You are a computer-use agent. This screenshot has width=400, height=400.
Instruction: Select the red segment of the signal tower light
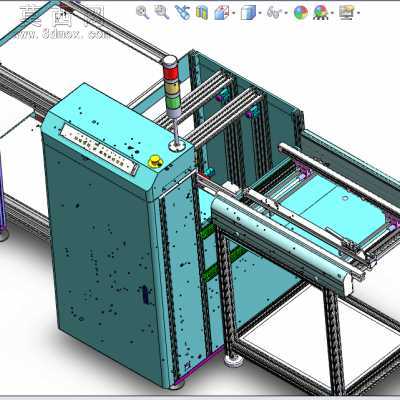pyautogui.click(x=170, y=72)
